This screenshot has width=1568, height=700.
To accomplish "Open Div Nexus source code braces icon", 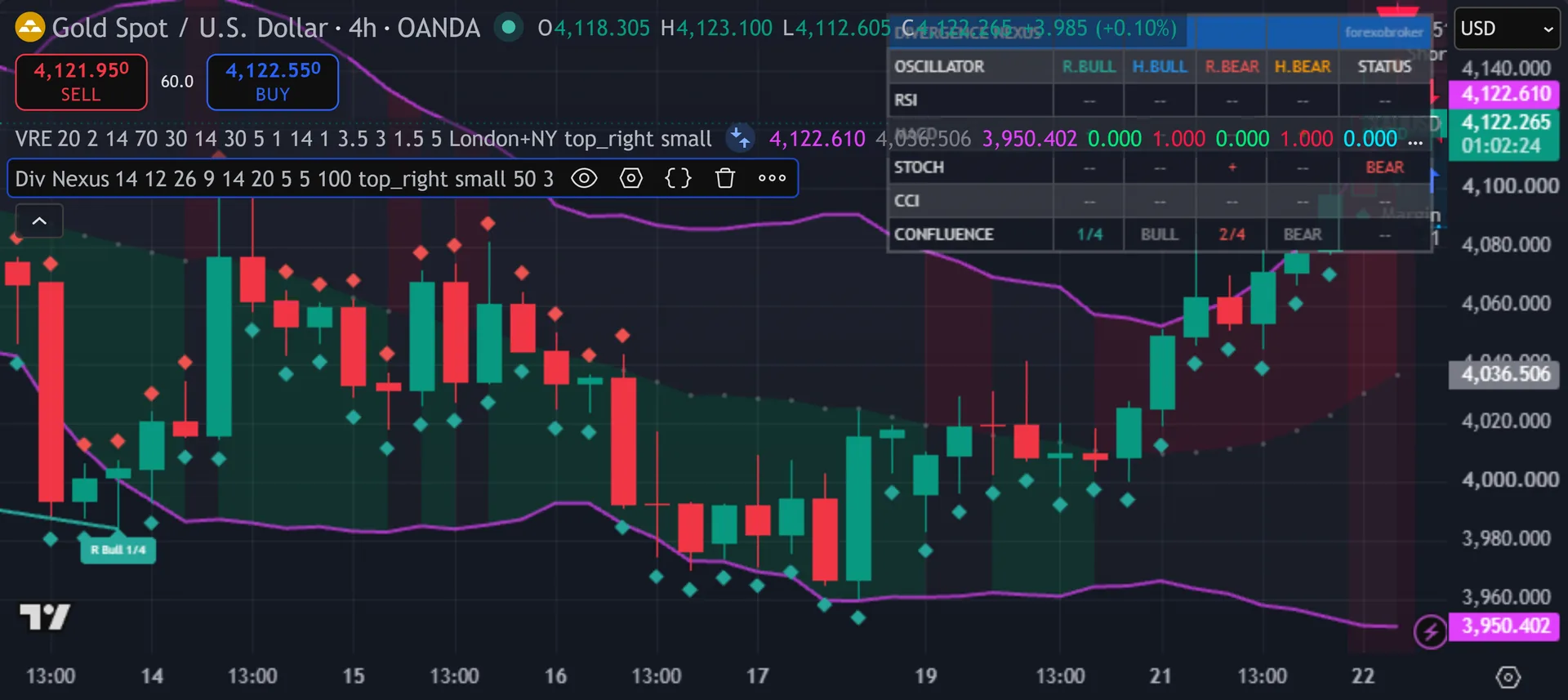I will point(678,178).
